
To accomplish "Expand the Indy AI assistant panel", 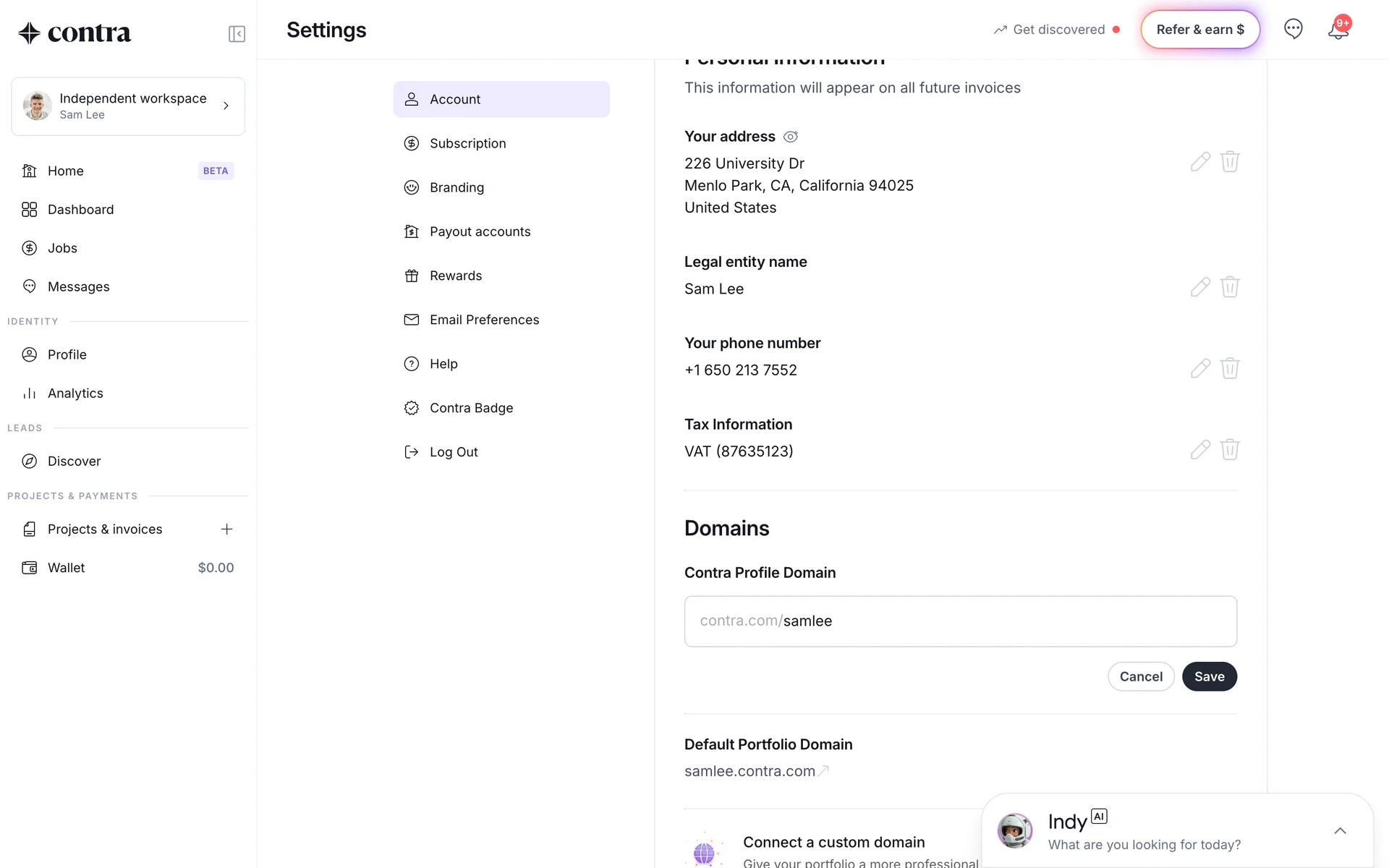I will pos(1339,830).
